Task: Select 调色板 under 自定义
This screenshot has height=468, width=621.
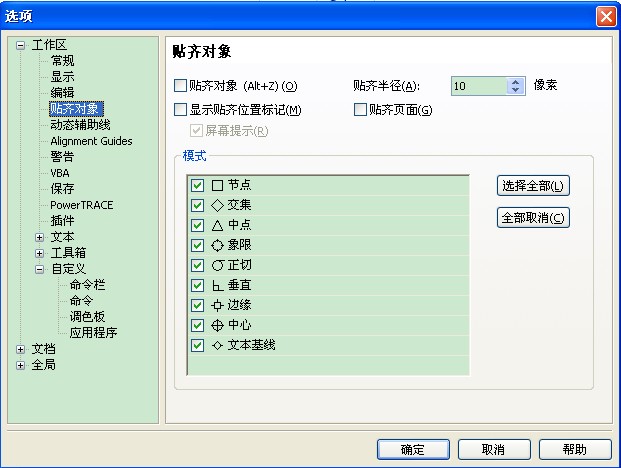Action: click(88, 316)
